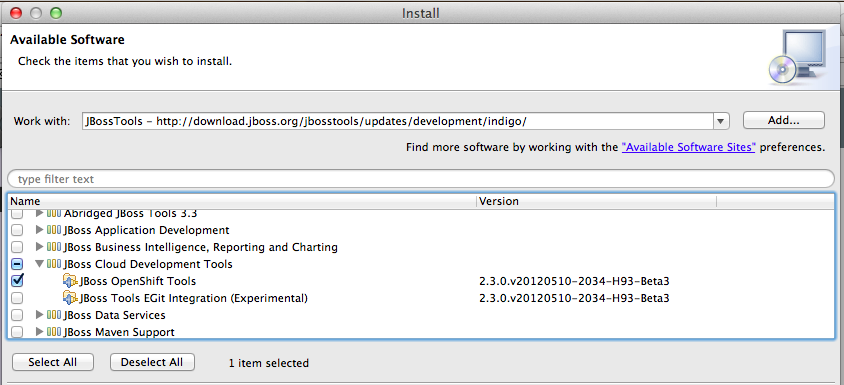844x385 pixels.
Task: Check the JBoss Application Development checkbox
Action: point(17,230)
